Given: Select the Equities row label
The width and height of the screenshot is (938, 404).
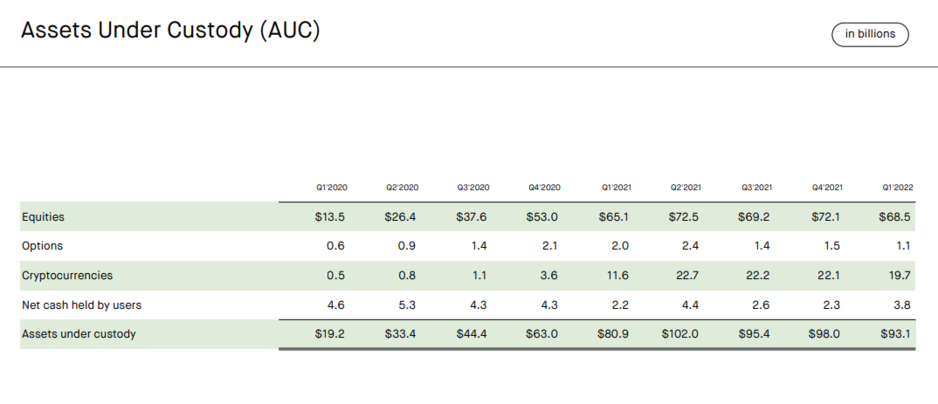Looking at the screenshot, I should pyautogui.click(x=43, y=216).
